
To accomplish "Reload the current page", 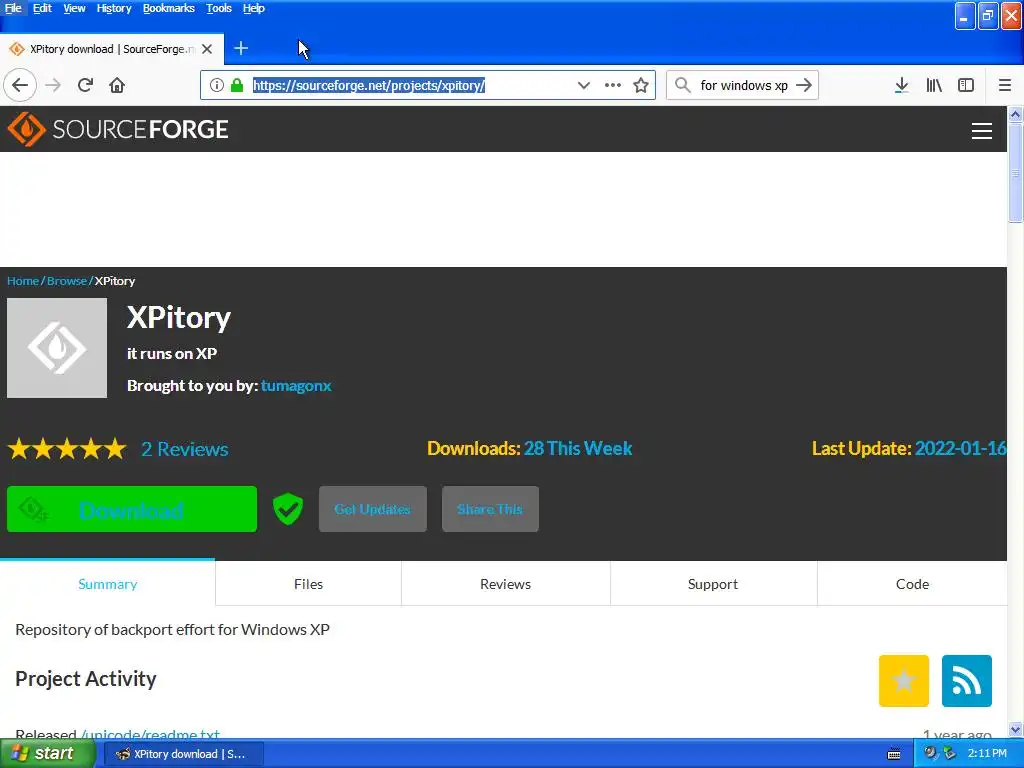I will 85,85.
